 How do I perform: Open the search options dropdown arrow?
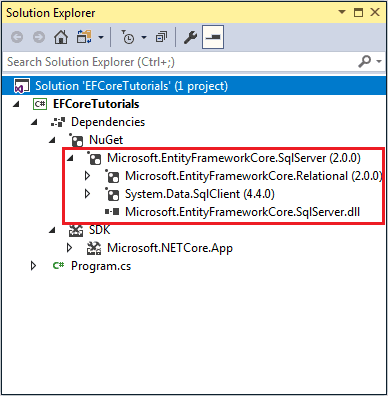(379, 62)
